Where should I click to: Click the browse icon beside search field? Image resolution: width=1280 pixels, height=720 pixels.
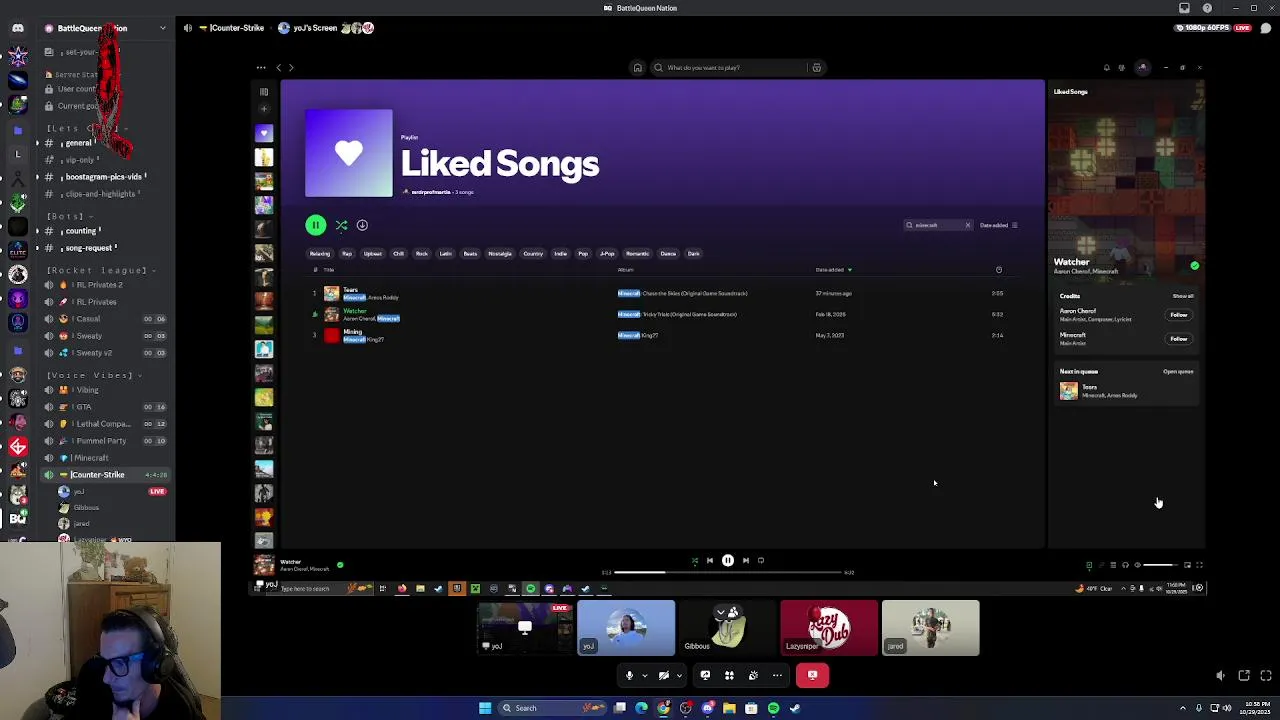point(816,68)
